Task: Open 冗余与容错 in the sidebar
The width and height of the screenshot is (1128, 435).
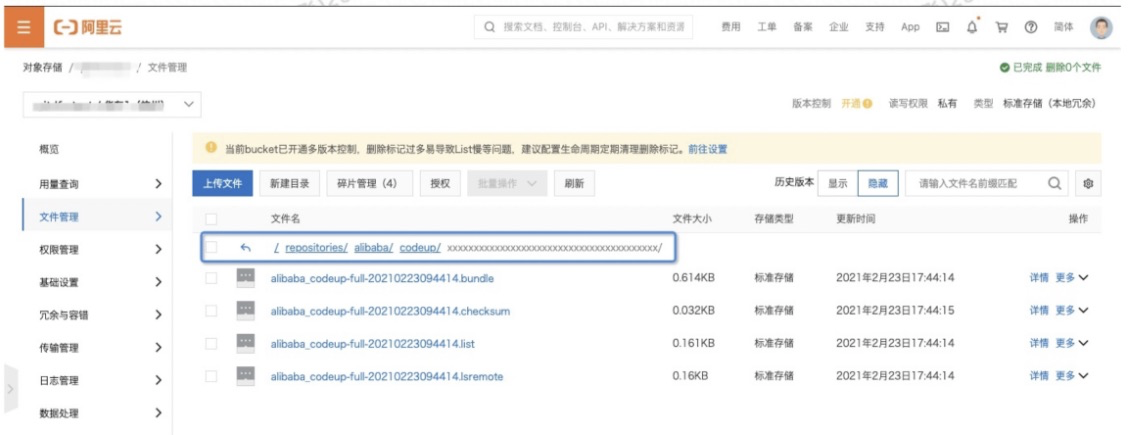Action: [x=64, y=315]
